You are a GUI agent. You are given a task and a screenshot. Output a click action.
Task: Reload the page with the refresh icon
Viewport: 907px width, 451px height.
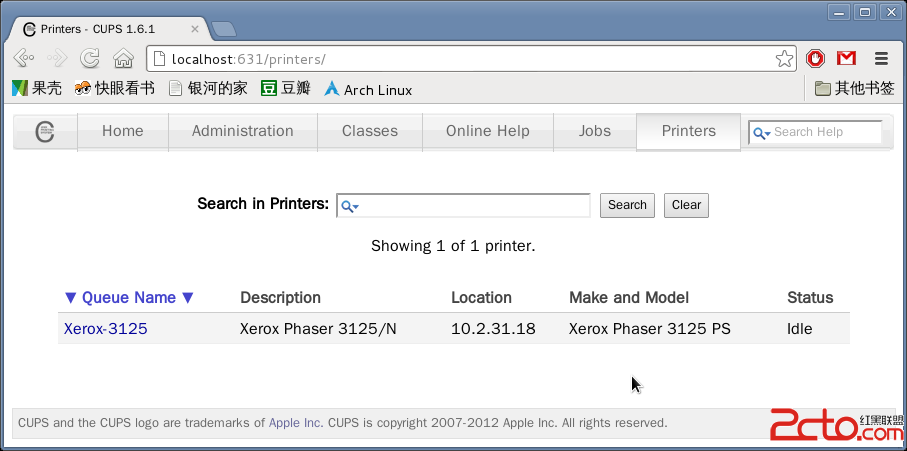[90, 58]
